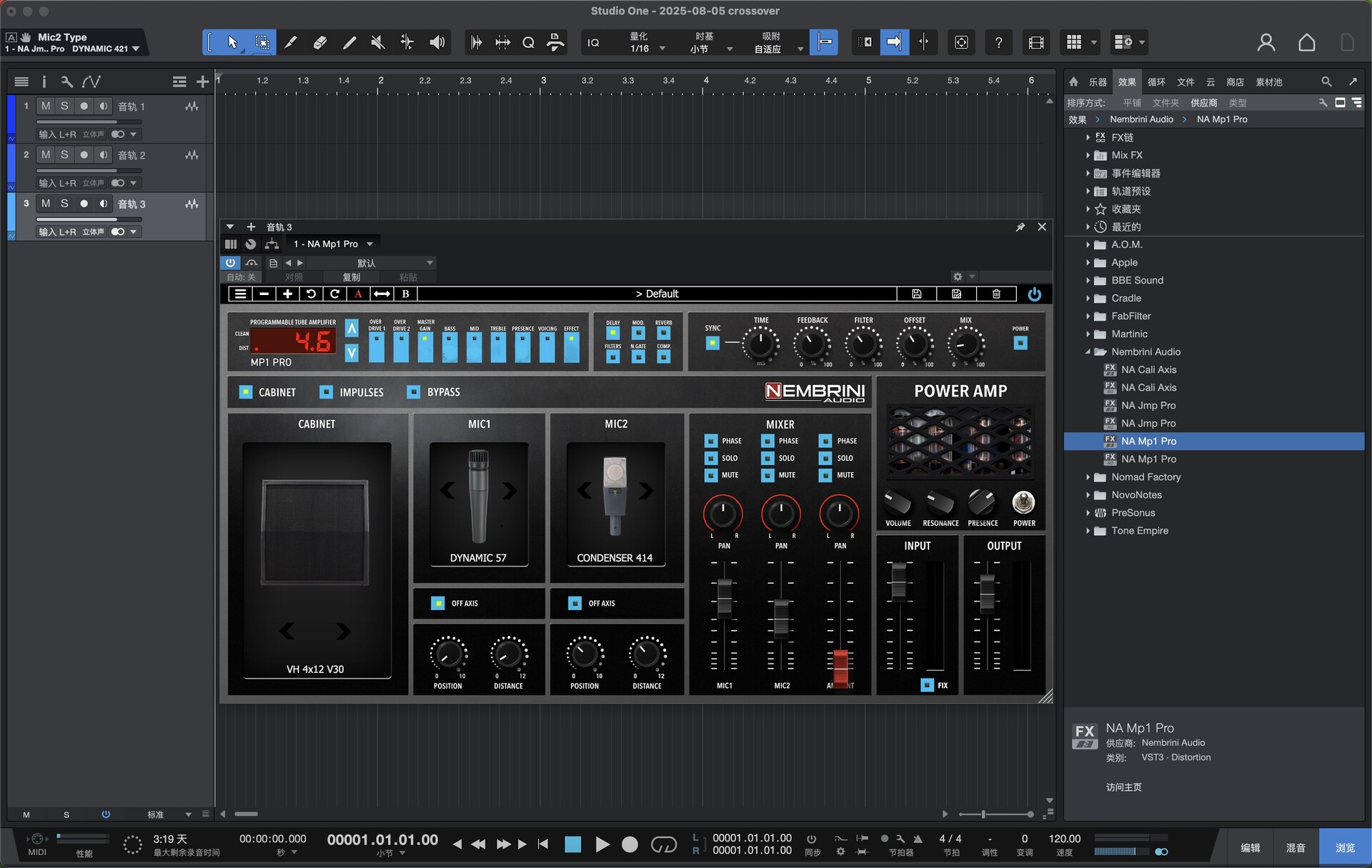Screen dimensions: 1372x868
Task: Delete the preset with the trash icon
Action: click(997, 294)
